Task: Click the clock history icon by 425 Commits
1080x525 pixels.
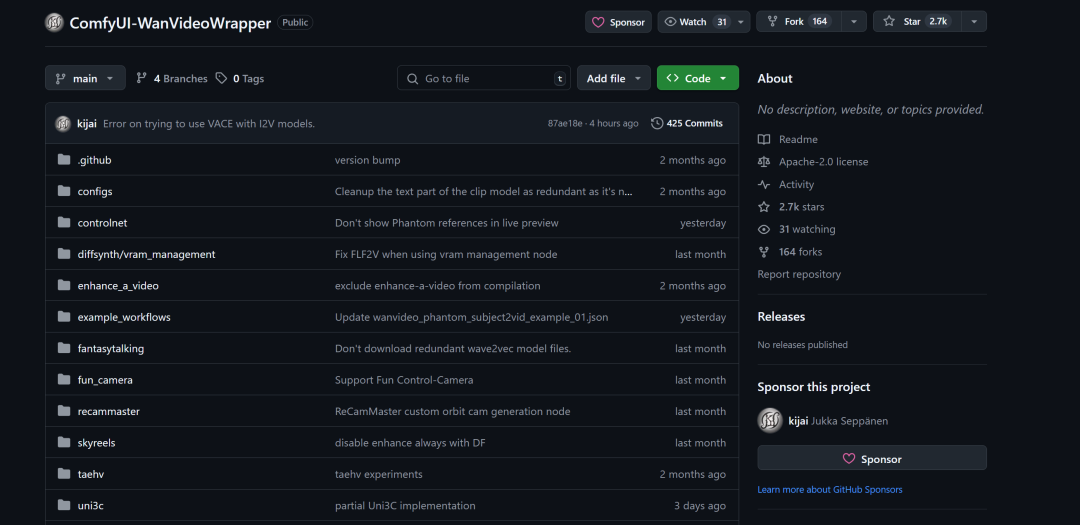Action: tap(656, 123)
